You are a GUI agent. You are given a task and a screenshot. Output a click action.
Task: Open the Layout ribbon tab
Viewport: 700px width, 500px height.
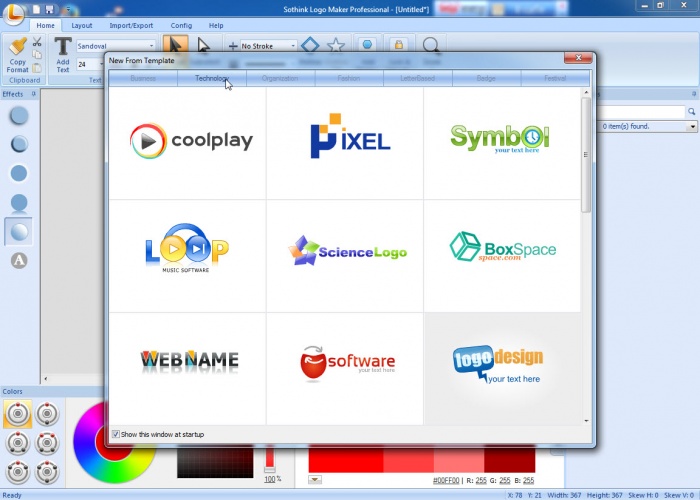point(82,25)
